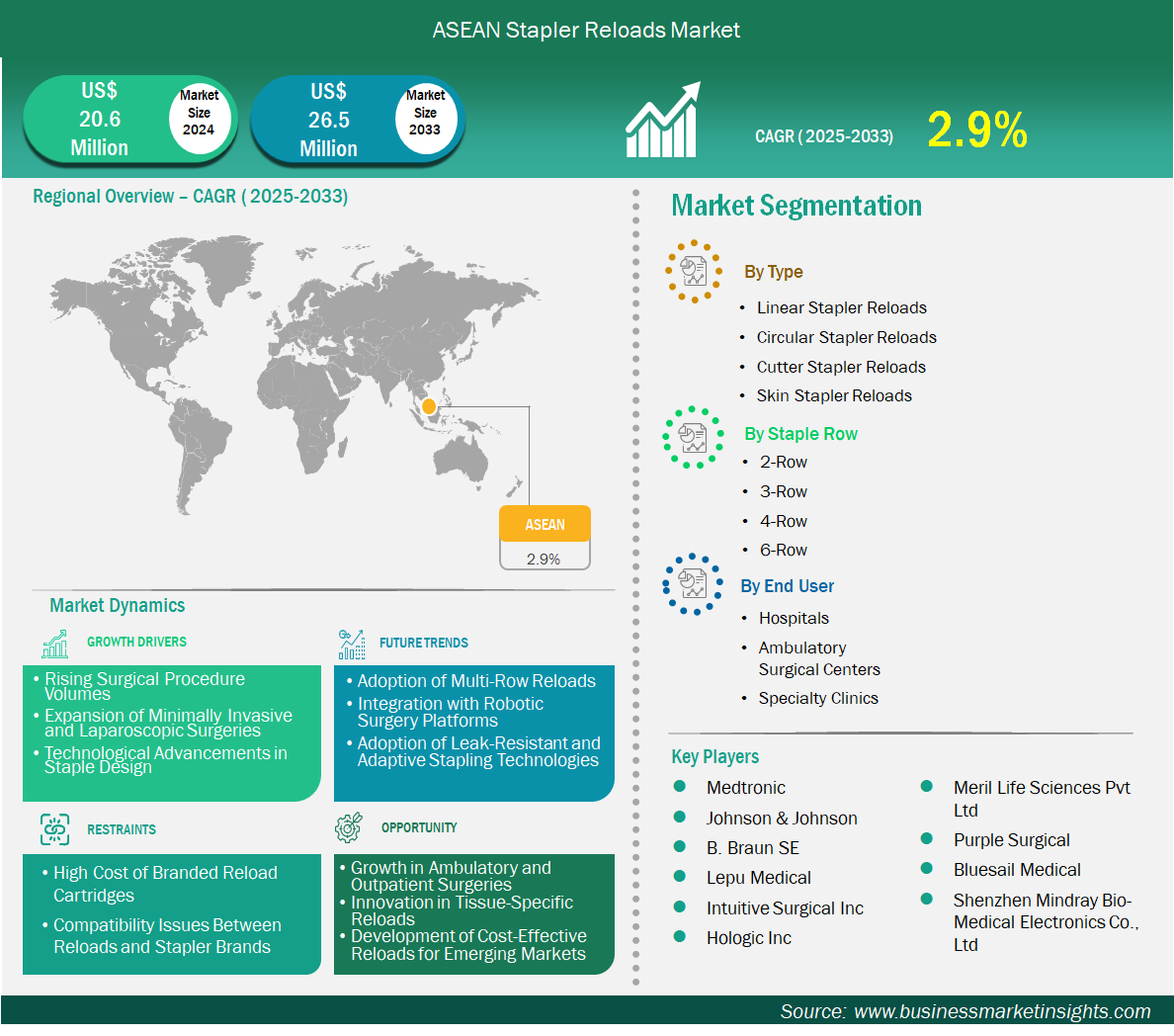
Task: Click the By End User blue icon
Action: 694,584
